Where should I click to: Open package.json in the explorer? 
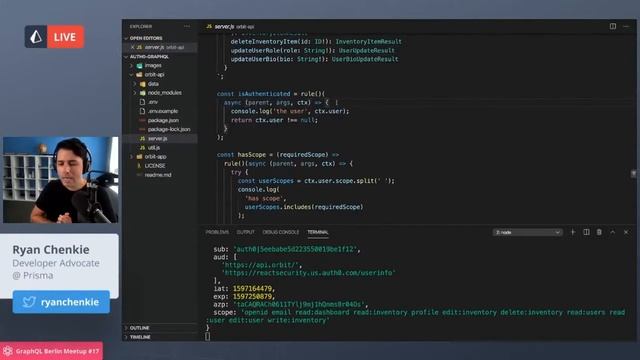coord(163,120)
